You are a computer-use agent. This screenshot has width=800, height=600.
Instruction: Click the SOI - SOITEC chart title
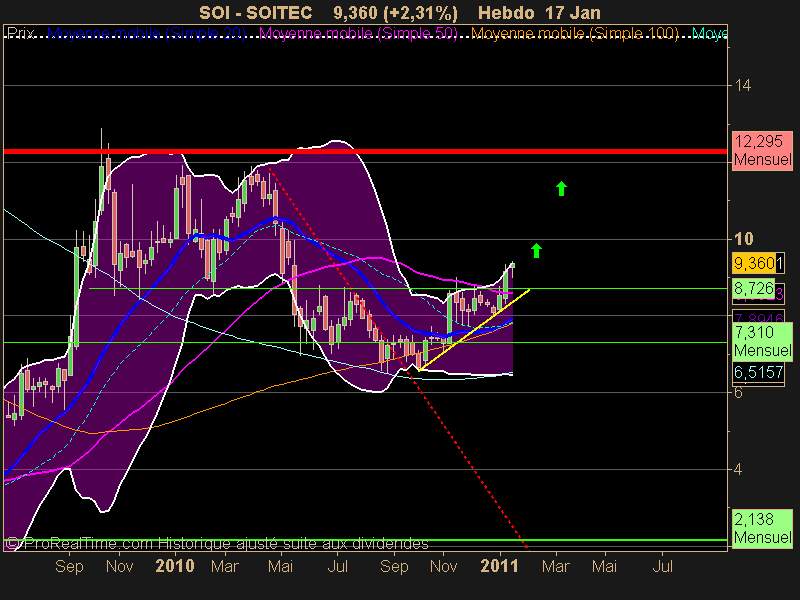(x=255, y=12)
